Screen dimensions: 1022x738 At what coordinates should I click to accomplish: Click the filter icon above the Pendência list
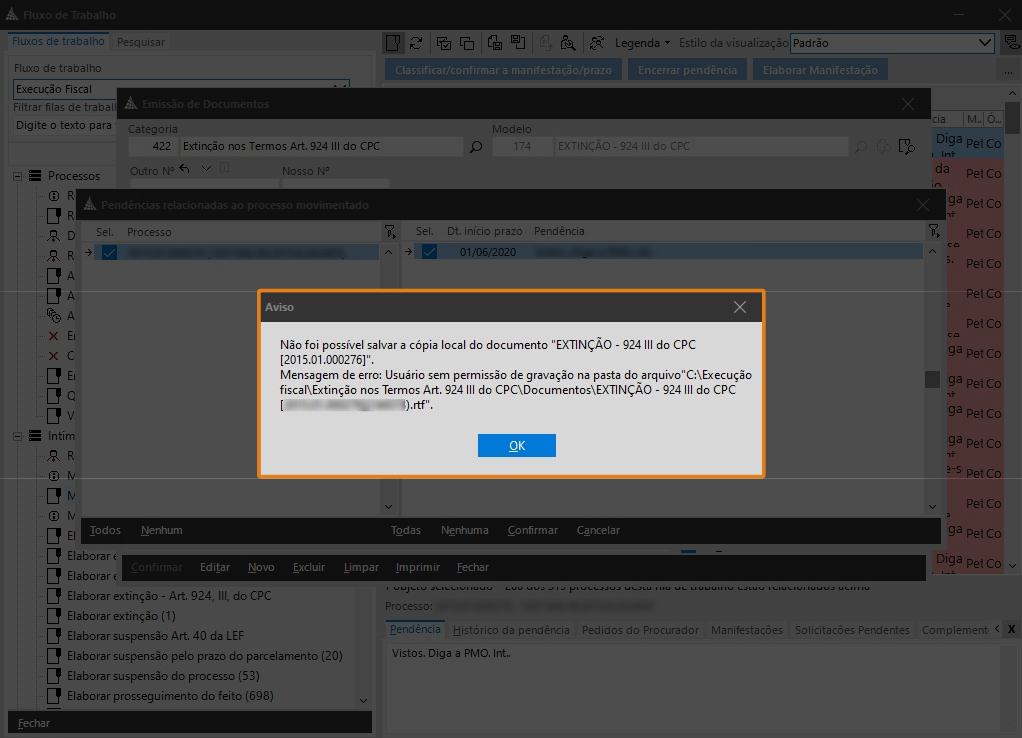[x=932, y=232]
